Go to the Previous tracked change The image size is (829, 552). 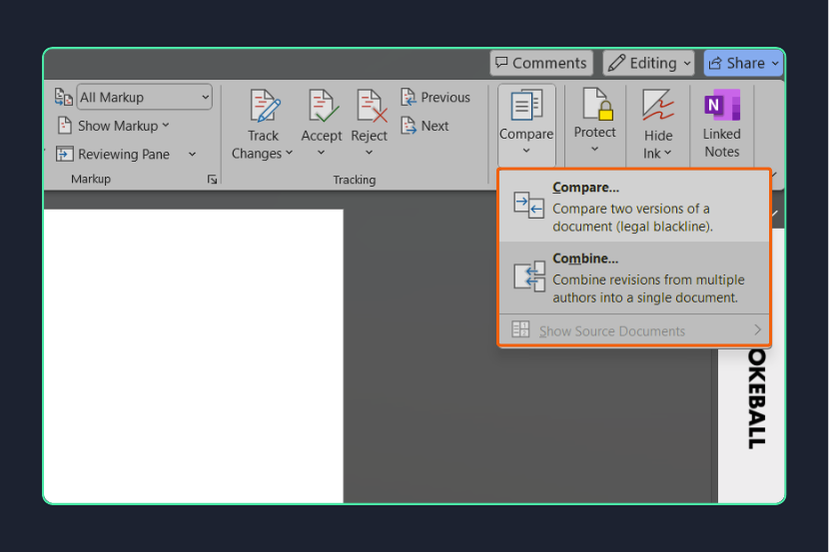pyautogui.click(x=436, y=97)
